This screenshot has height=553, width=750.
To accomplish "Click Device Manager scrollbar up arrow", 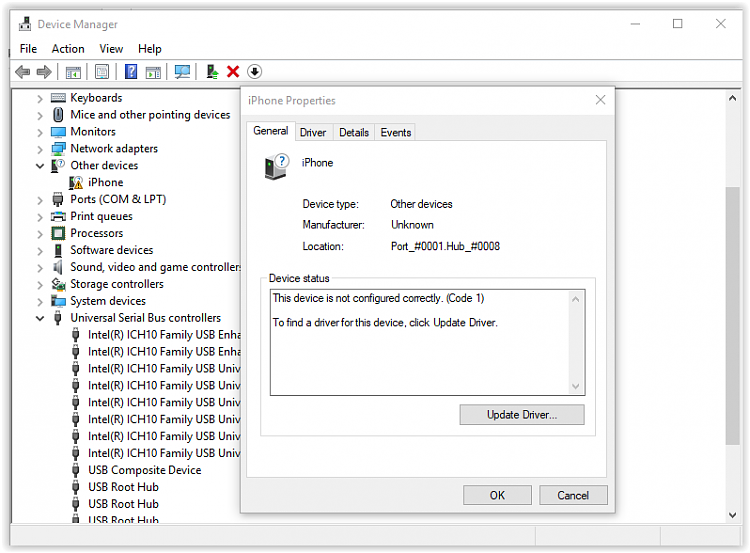I will click(x=732, y=98).
